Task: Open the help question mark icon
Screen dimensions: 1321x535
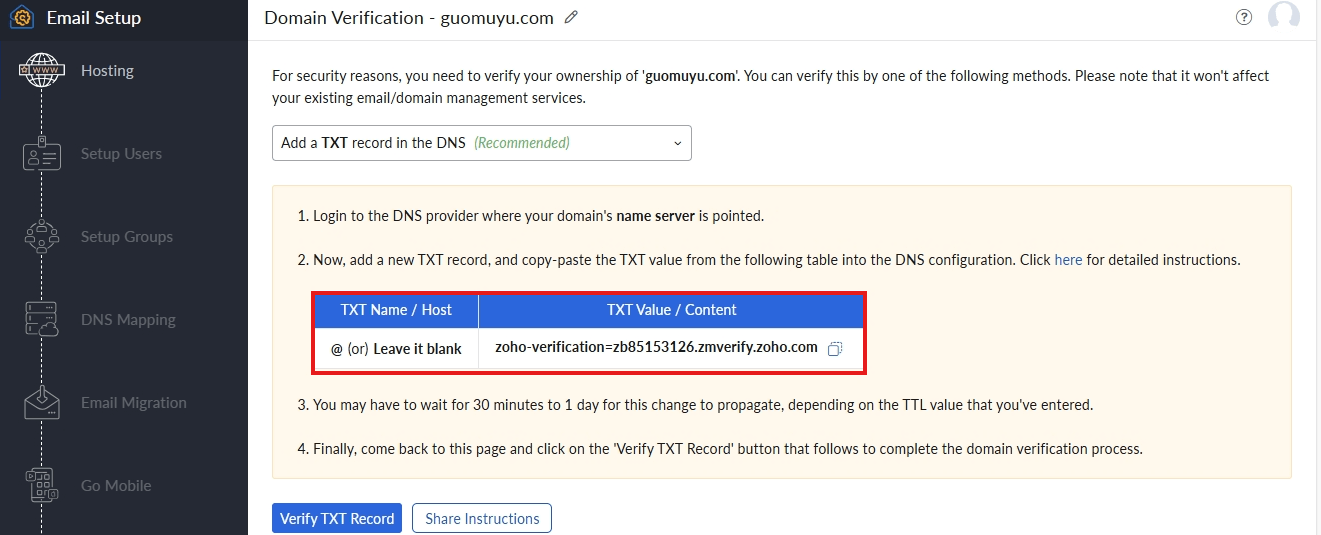Action: [x=1244, y=17]
